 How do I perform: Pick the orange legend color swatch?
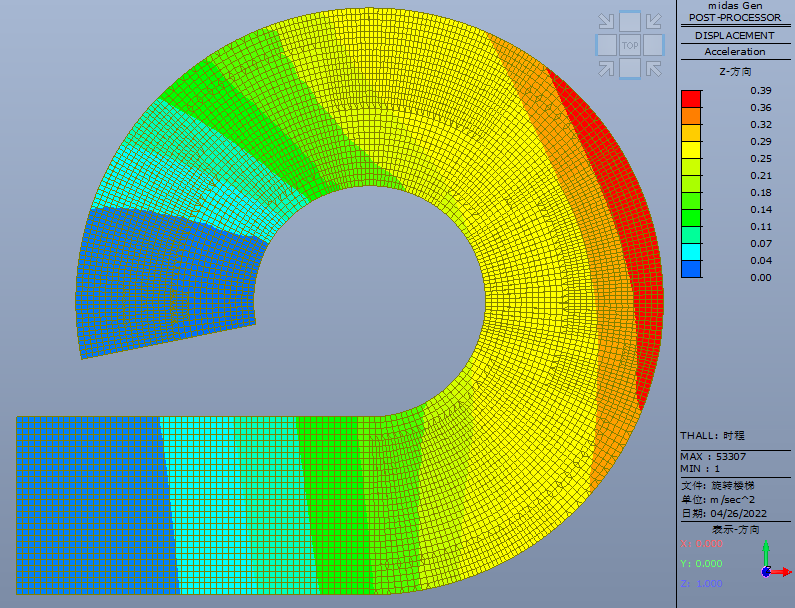(691, 116)
